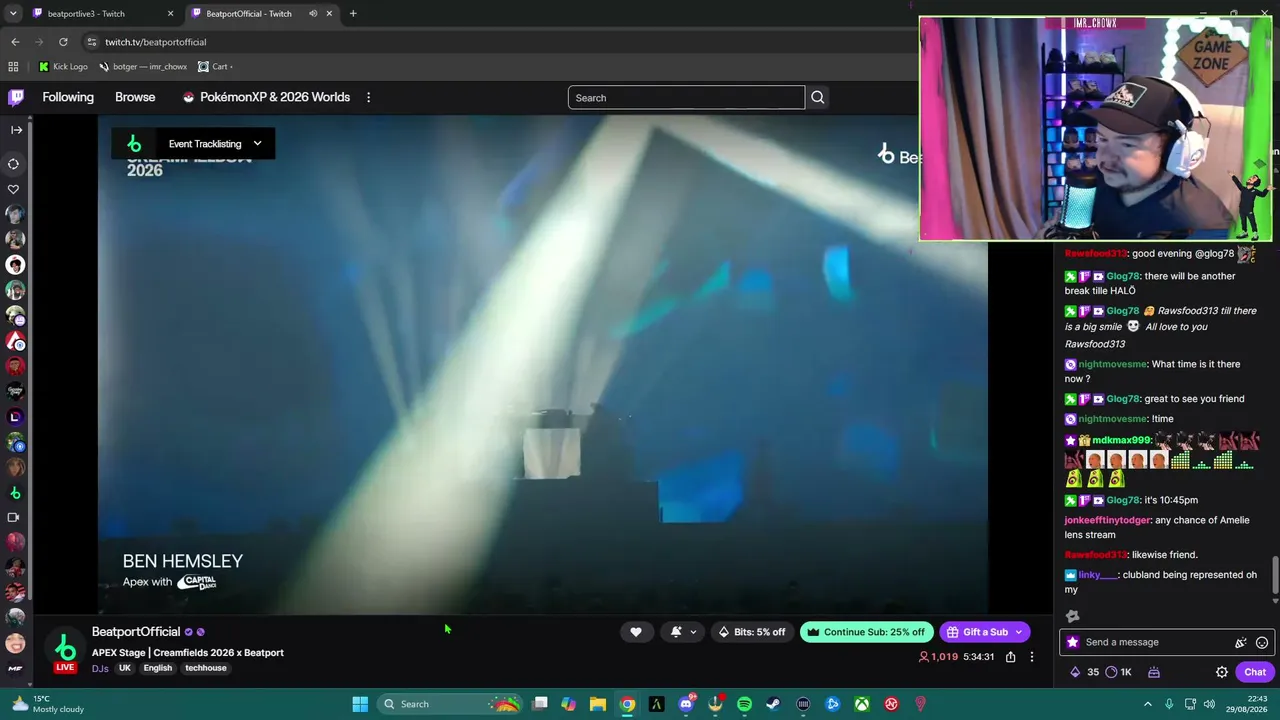Open Steam from the taskbar
This screenshot has height=720, width=1280.
[x=773, y=704]
